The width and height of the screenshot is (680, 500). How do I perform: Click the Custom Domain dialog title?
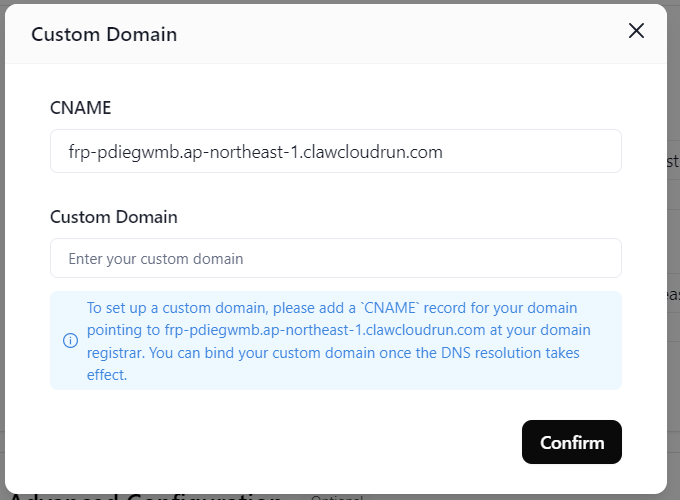[104, 34]
